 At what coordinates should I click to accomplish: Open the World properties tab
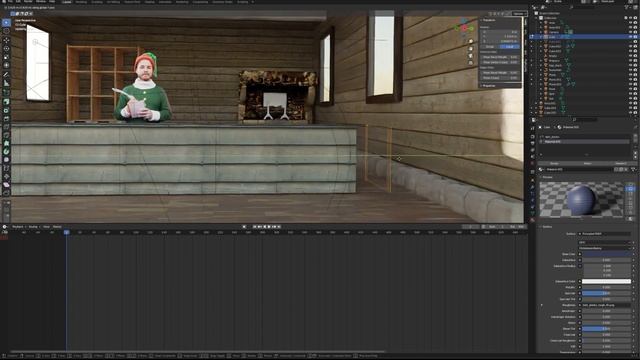[533, 163]
